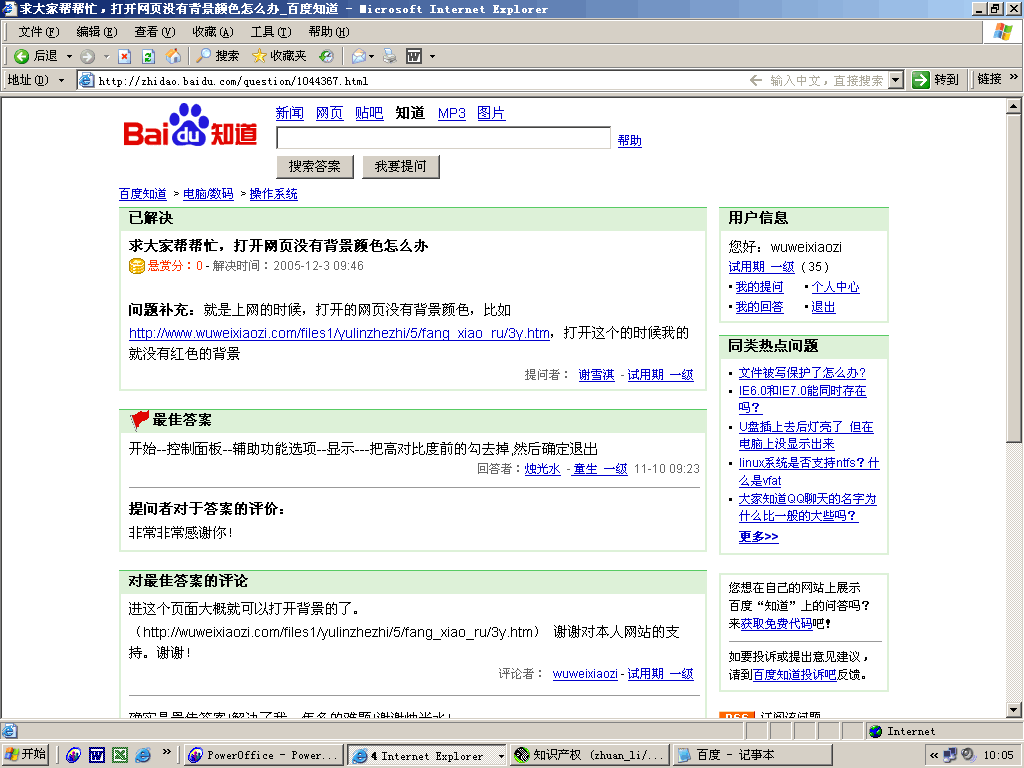Switch to MP3 tab
The height and width of the screenshot is (768, 1024).
(451, 113)
